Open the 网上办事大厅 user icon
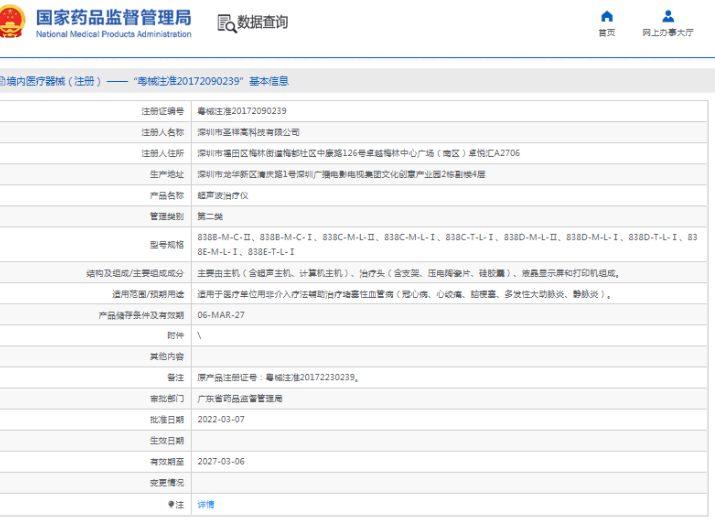715x522 pixels. pyautogui.click(x=668, y=16)
